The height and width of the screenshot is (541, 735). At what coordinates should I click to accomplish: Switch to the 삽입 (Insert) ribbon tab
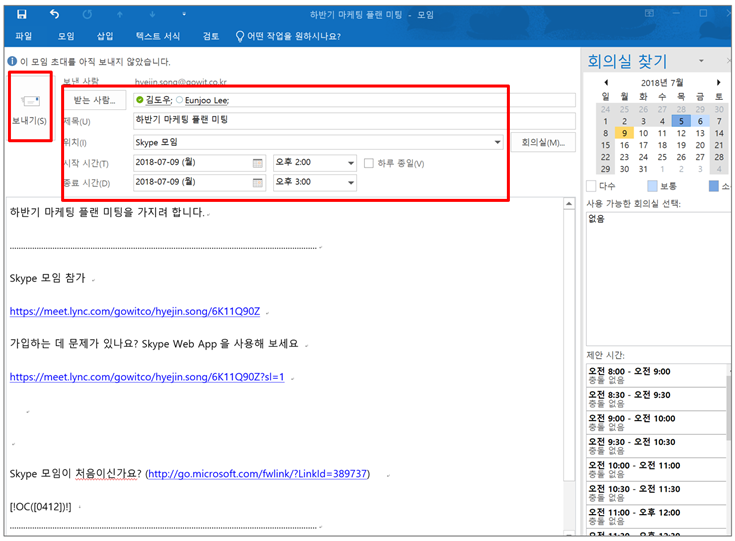click(105, 36)
